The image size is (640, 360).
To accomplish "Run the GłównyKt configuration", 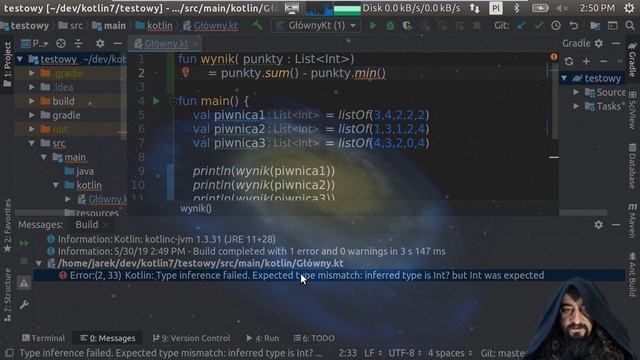I will (373, 26).
